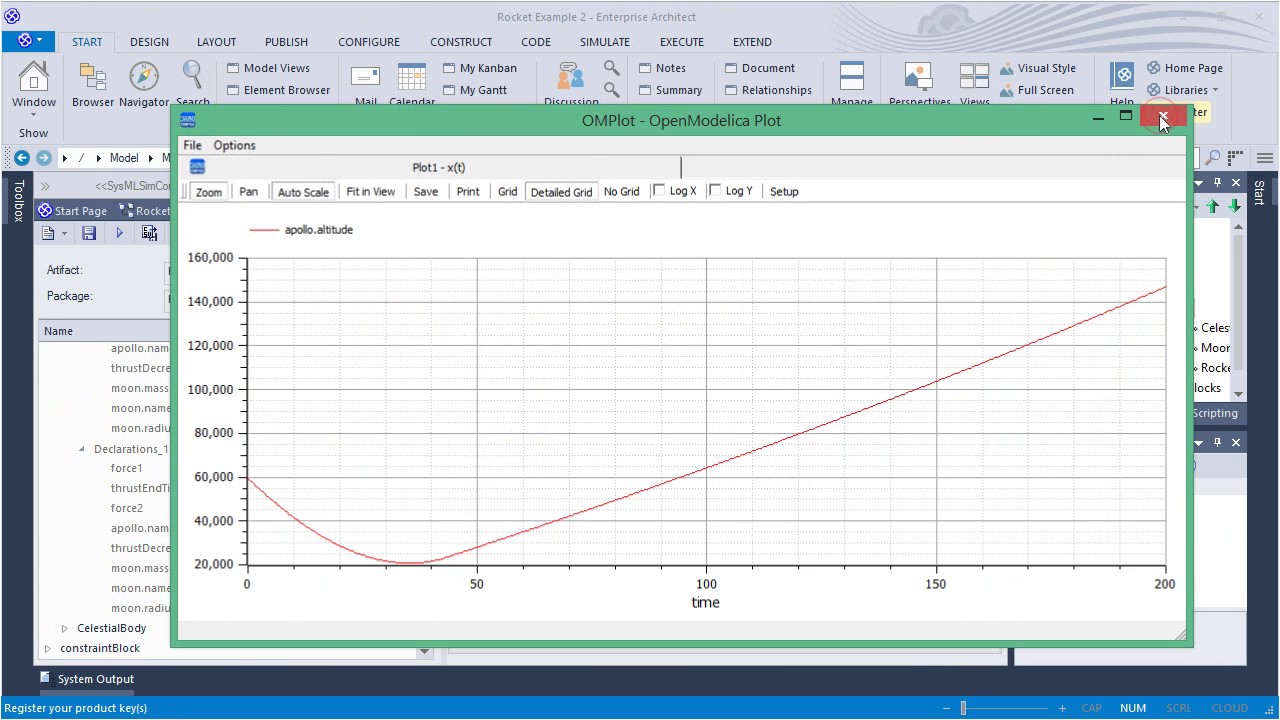The width and height of the screenshot is (1280, 720).
Task: Expand the constraintBlock tree node
Action: click(x=48, y=648)
